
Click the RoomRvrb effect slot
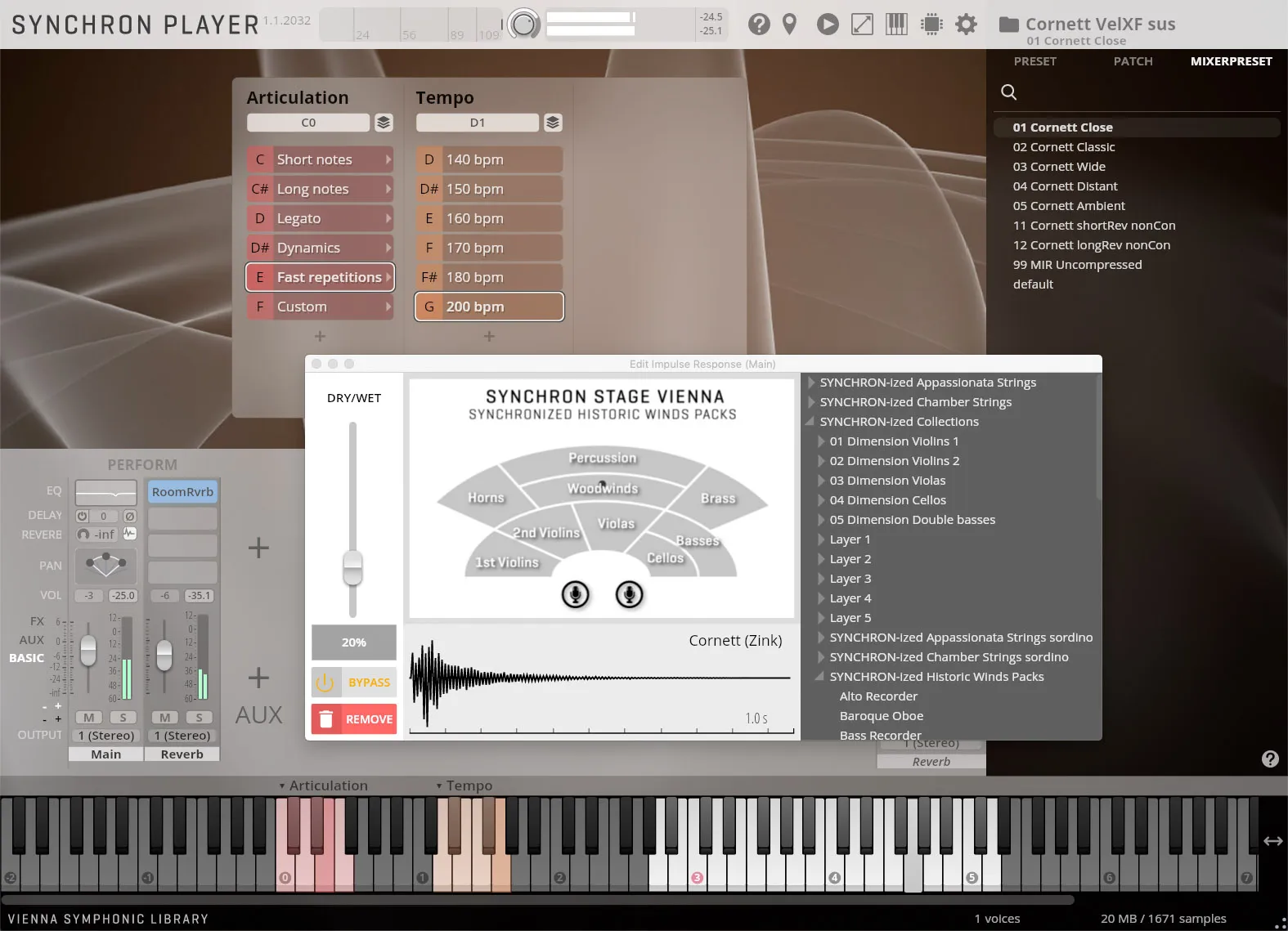tap(182, 492)
